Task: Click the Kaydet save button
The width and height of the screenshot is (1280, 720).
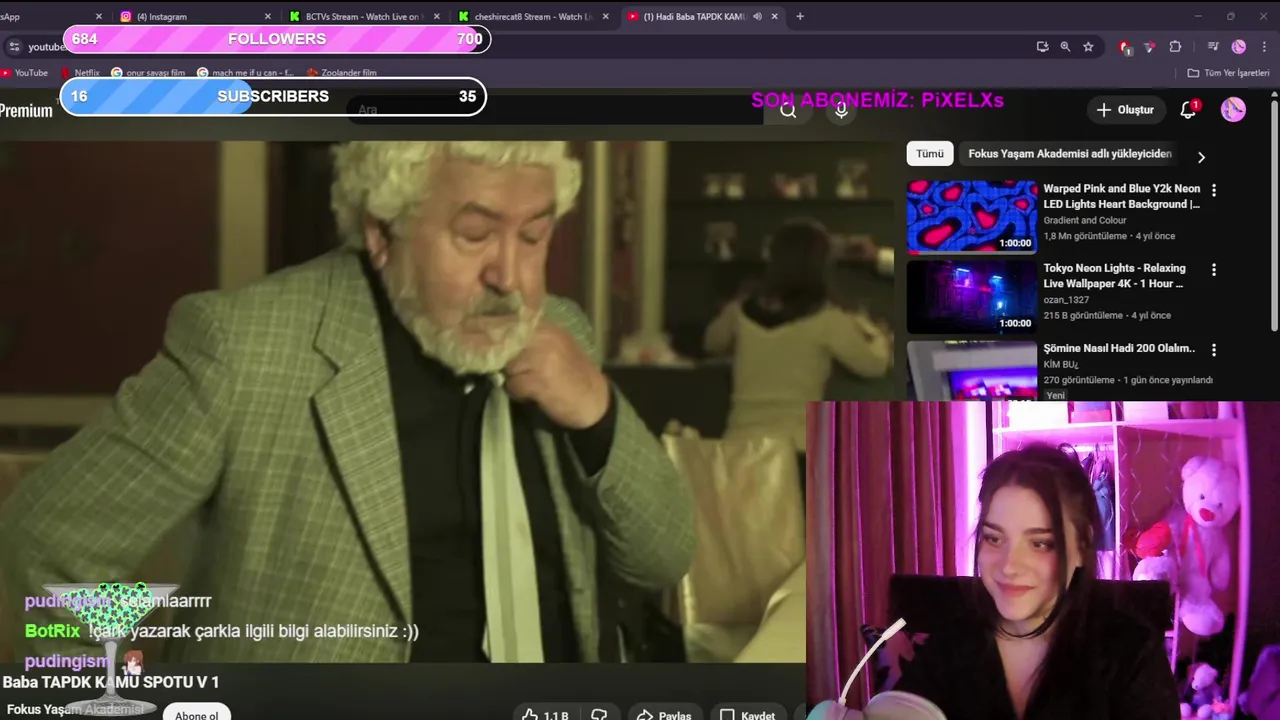Action: point(748,715)
